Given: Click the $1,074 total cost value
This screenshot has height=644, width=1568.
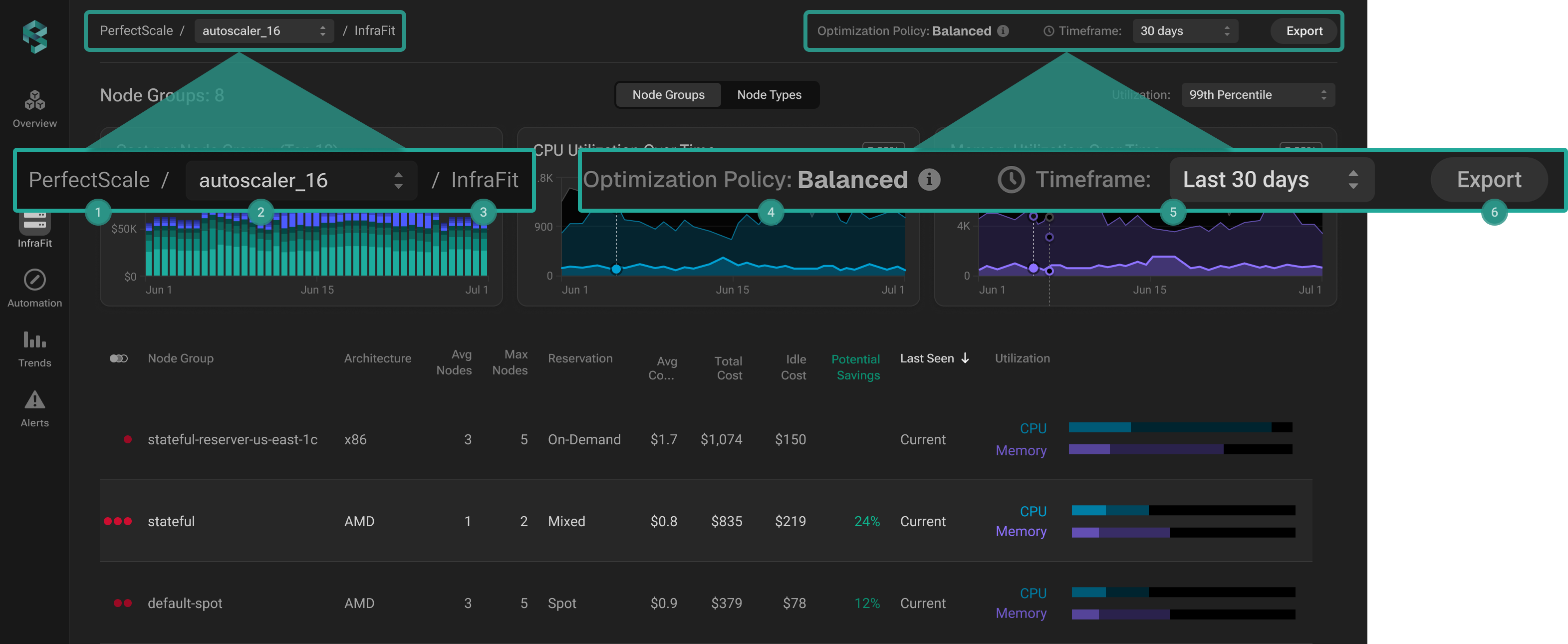Looking at the screenshot, I should click(x=721, y=439).
